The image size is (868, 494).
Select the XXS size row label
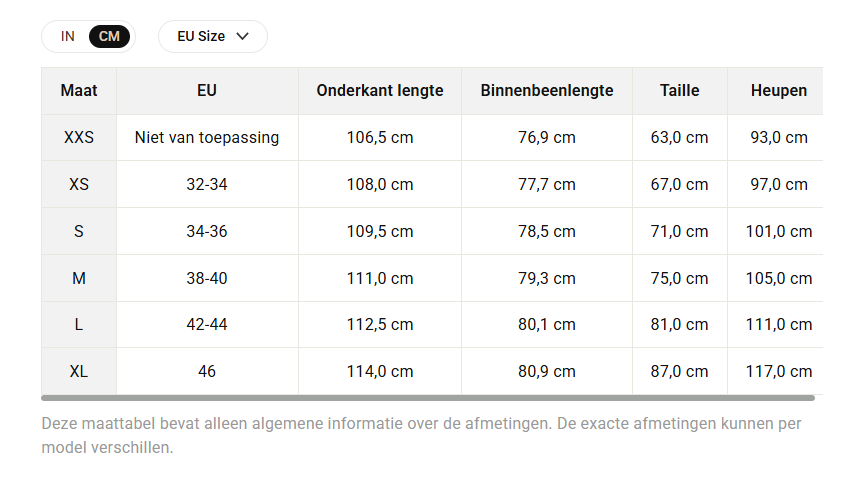coord(79,137)
